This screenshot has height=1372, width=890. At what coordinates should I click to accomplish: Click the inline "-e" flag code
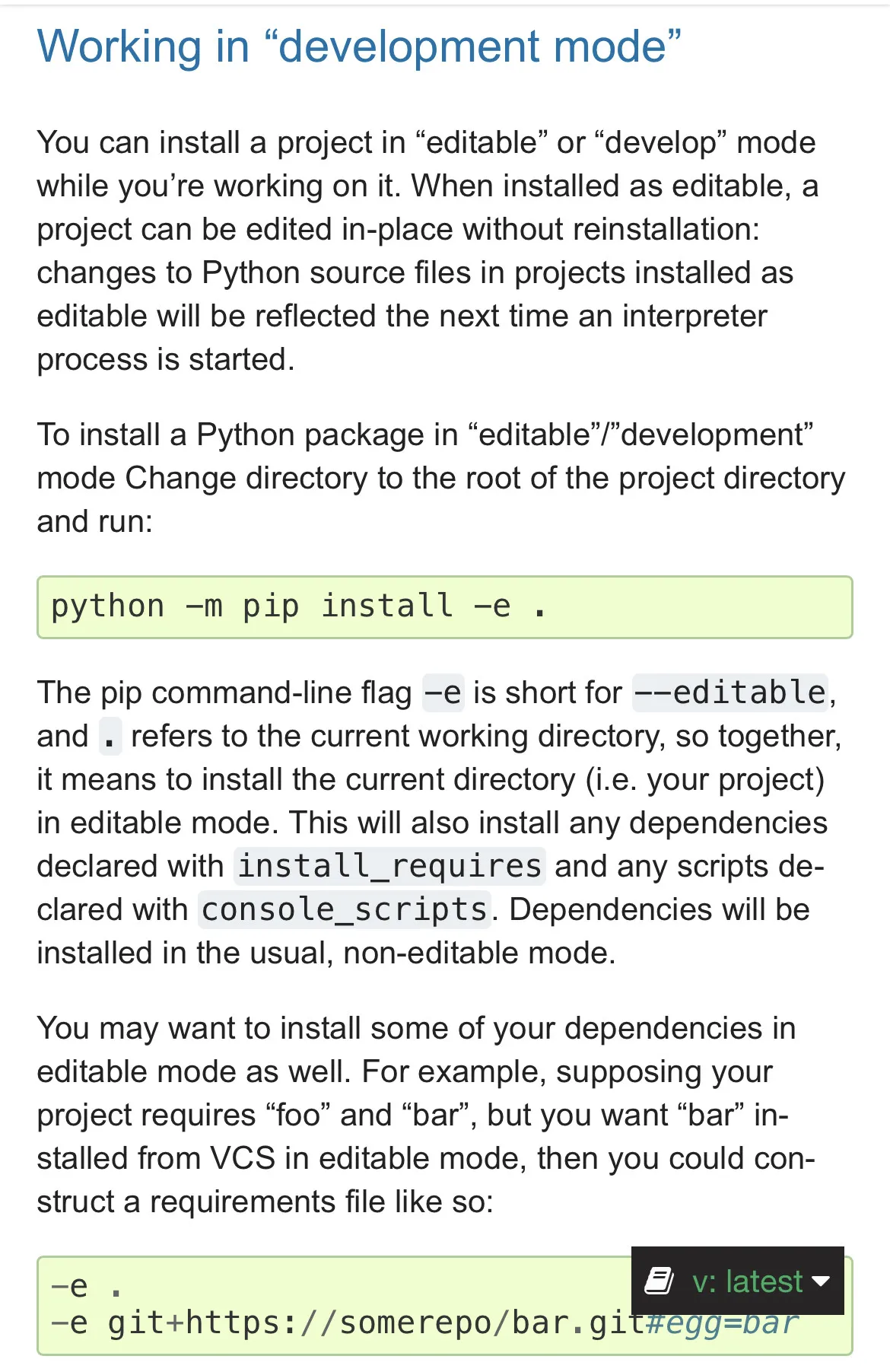pos(443,693)
